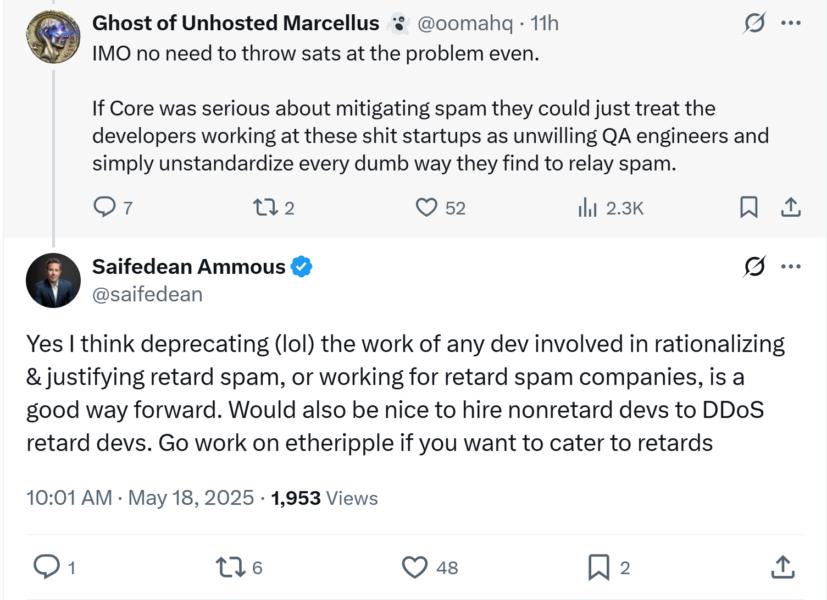Expand more options on Saifedean's tweet
827x600 pixels.
tap(791, 267)
